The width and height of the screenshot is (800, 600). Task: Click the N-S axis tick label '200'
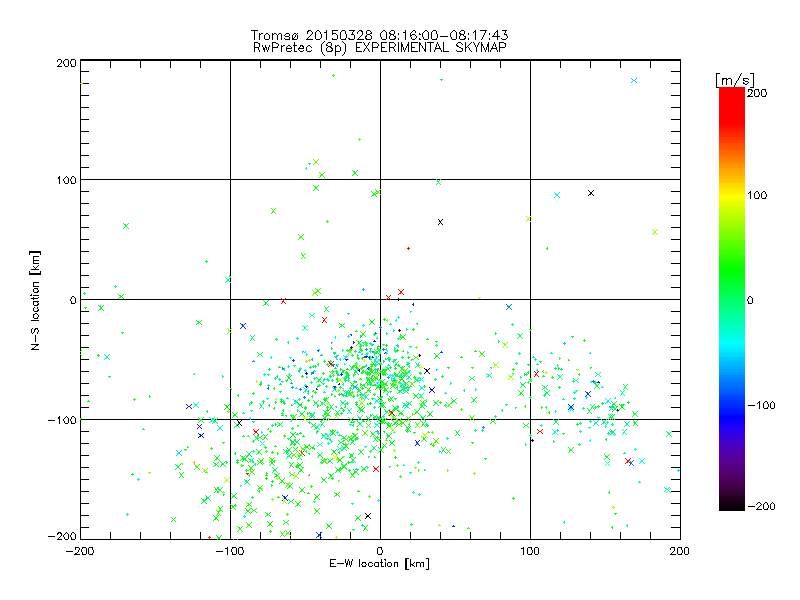point(66,63)
